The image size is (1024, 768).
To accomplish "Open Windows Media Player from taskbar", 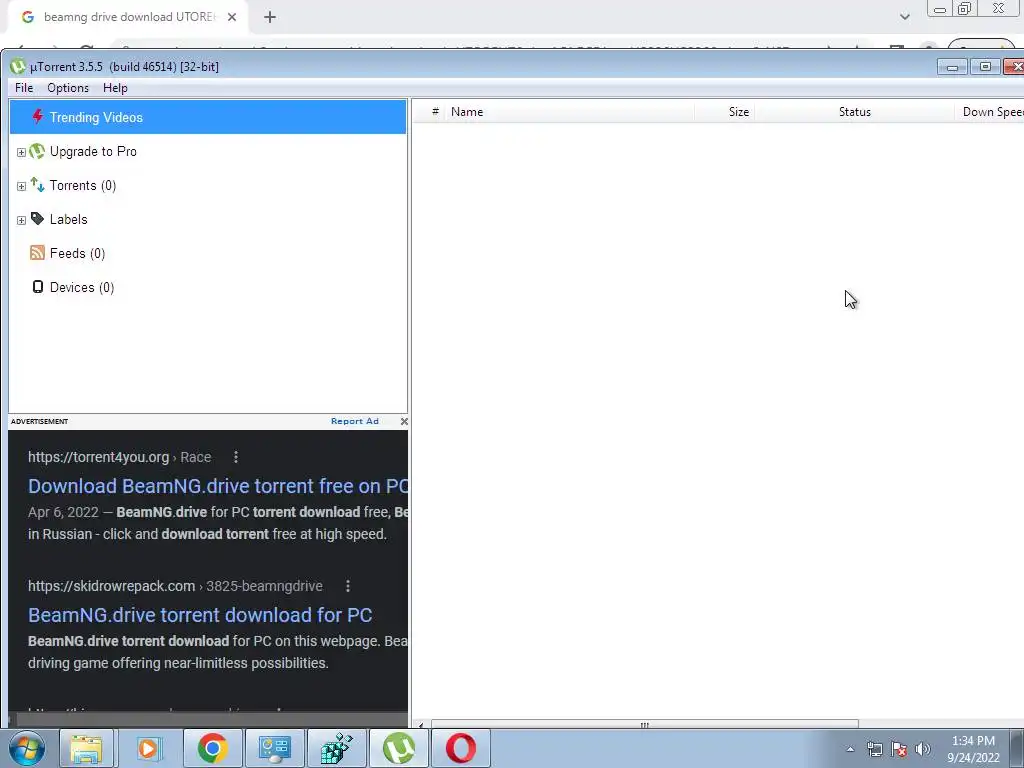I will [x=148, y=748].
